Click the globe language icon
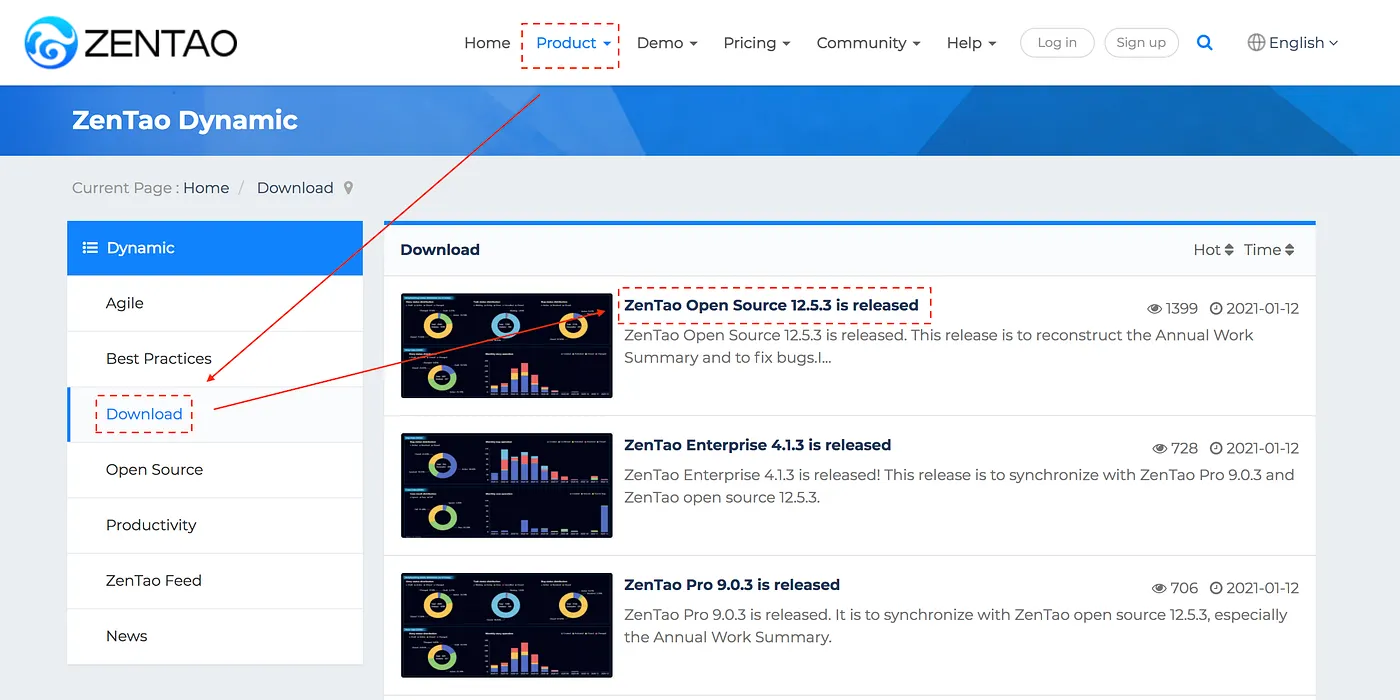 [1256, 43]
